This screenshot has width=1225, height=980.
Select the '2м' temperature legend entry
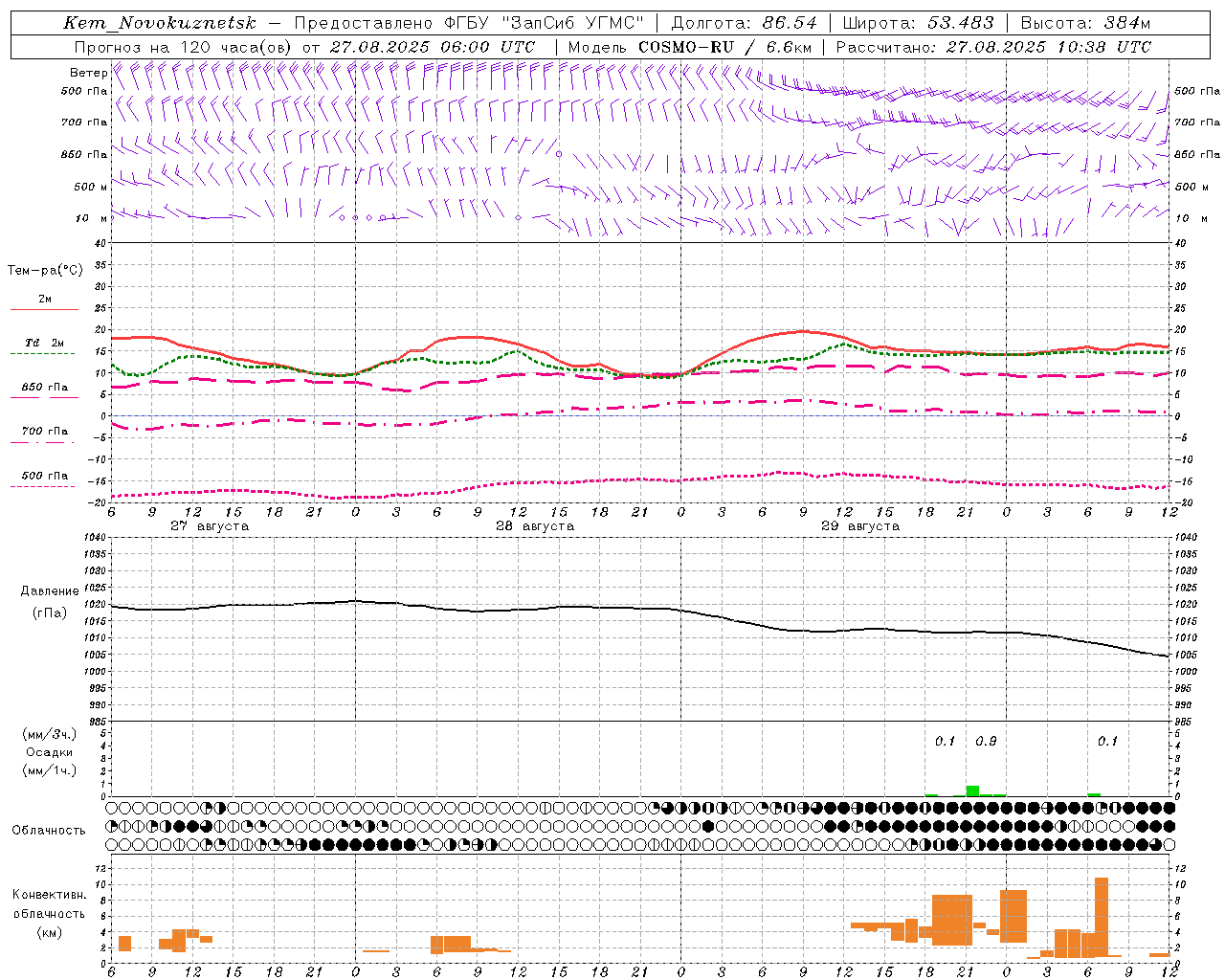pyautogui.click(x=45, y=299)
